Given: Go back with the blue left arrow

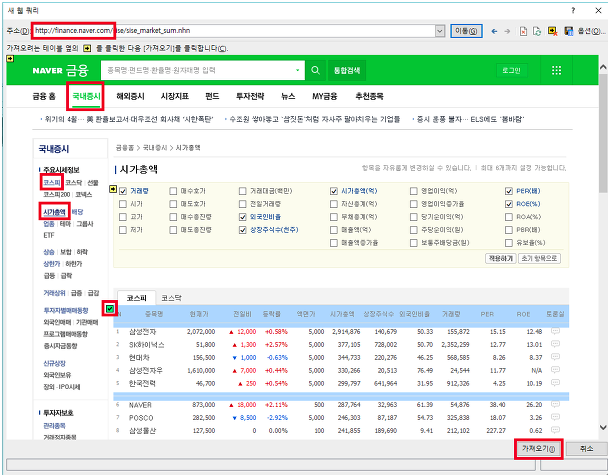Looking at the screenshot, I should tap(494, 31).
